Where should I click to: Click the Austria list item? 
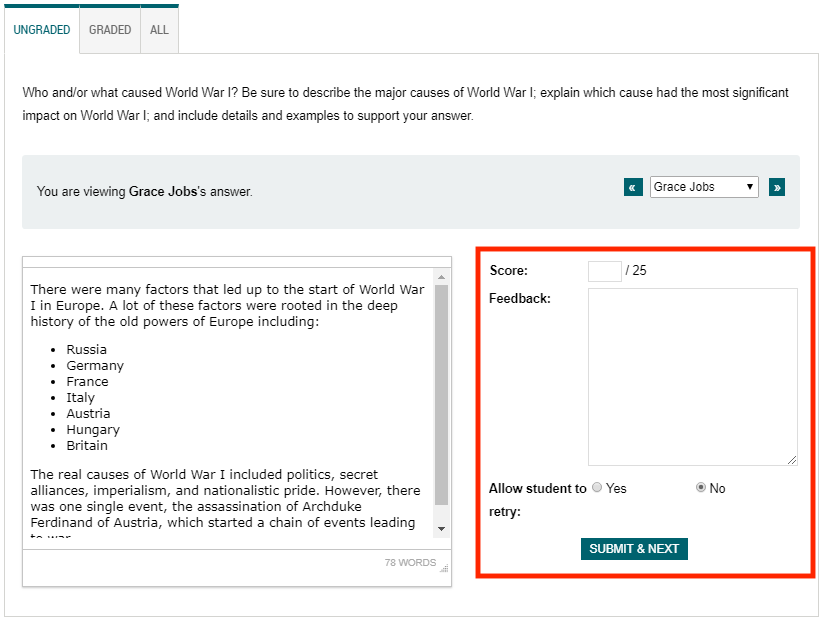pos(88,414)
